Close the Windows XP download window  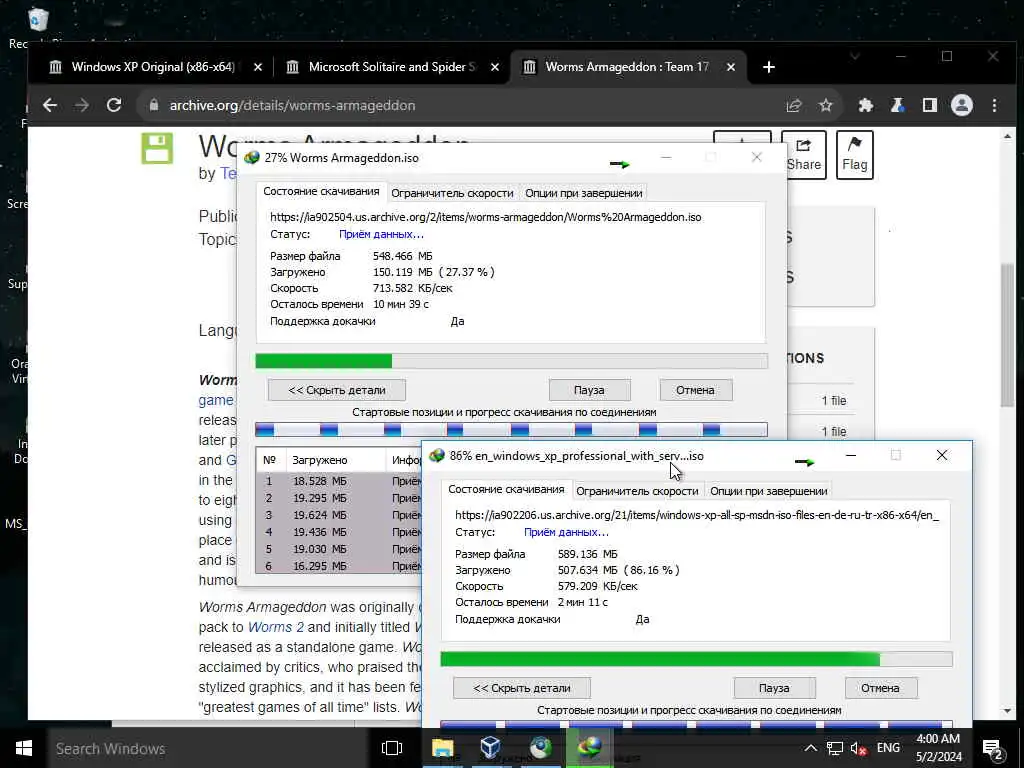tap(941, 455)
